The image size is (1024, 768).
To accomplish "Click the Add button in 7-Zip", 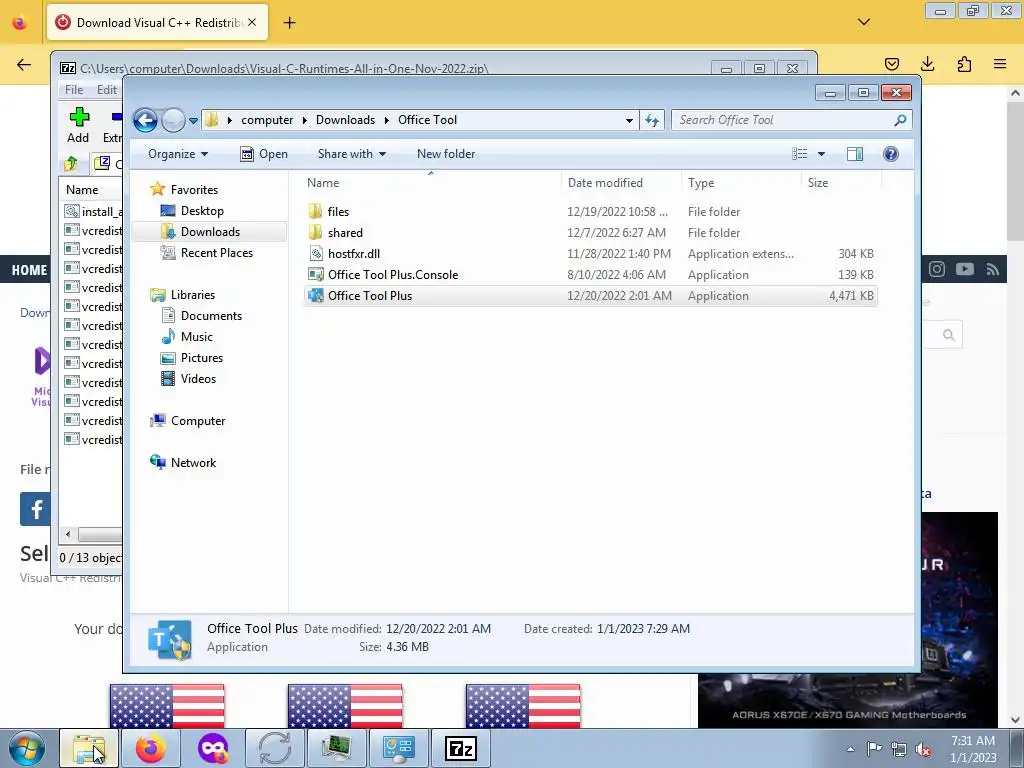I will click(78, 125).
